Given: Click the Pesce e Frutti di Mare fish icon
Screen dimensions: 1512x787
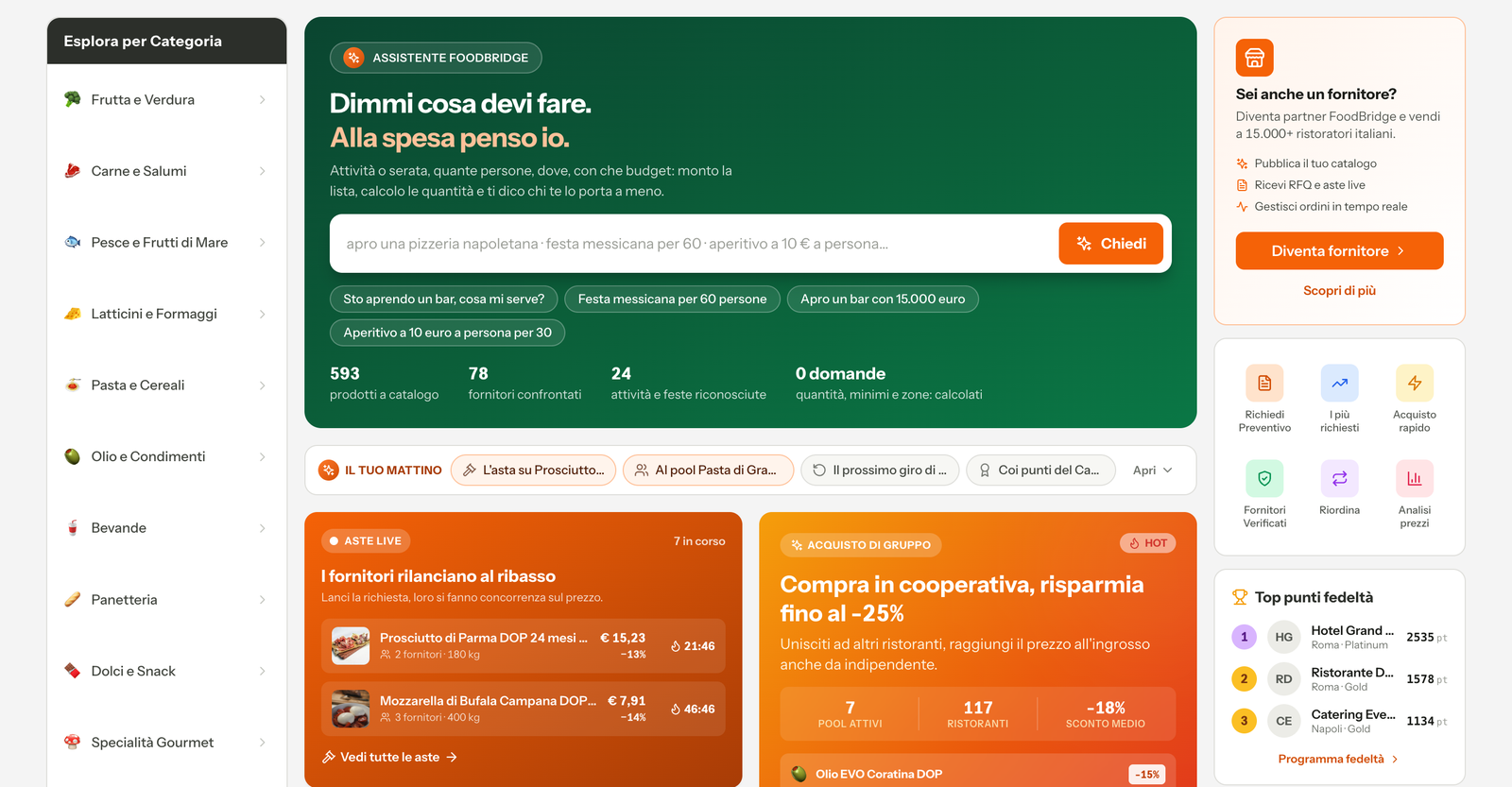Looking at the screenshot, I should (73, 242).
